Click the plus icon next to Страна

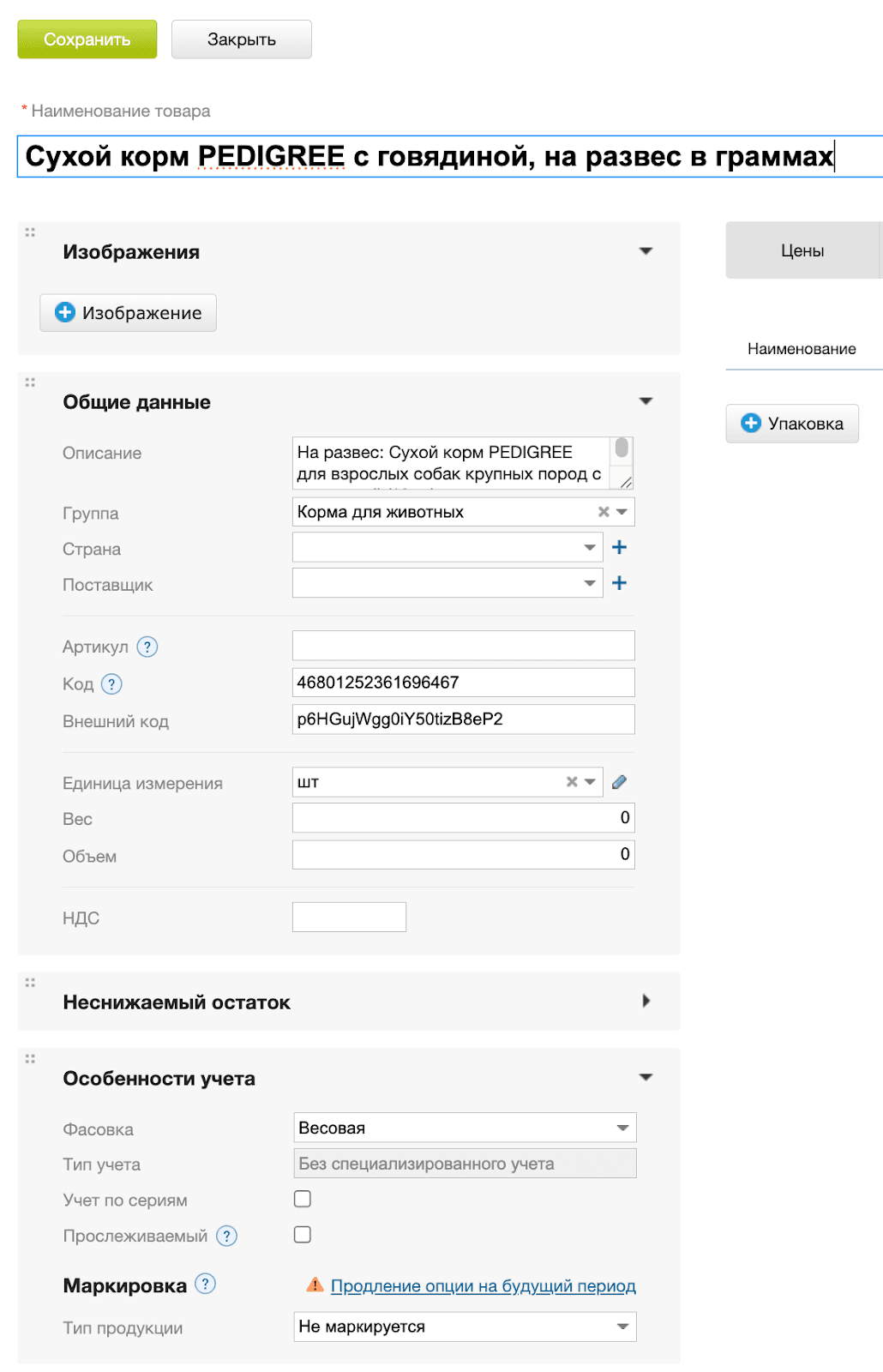619,547
